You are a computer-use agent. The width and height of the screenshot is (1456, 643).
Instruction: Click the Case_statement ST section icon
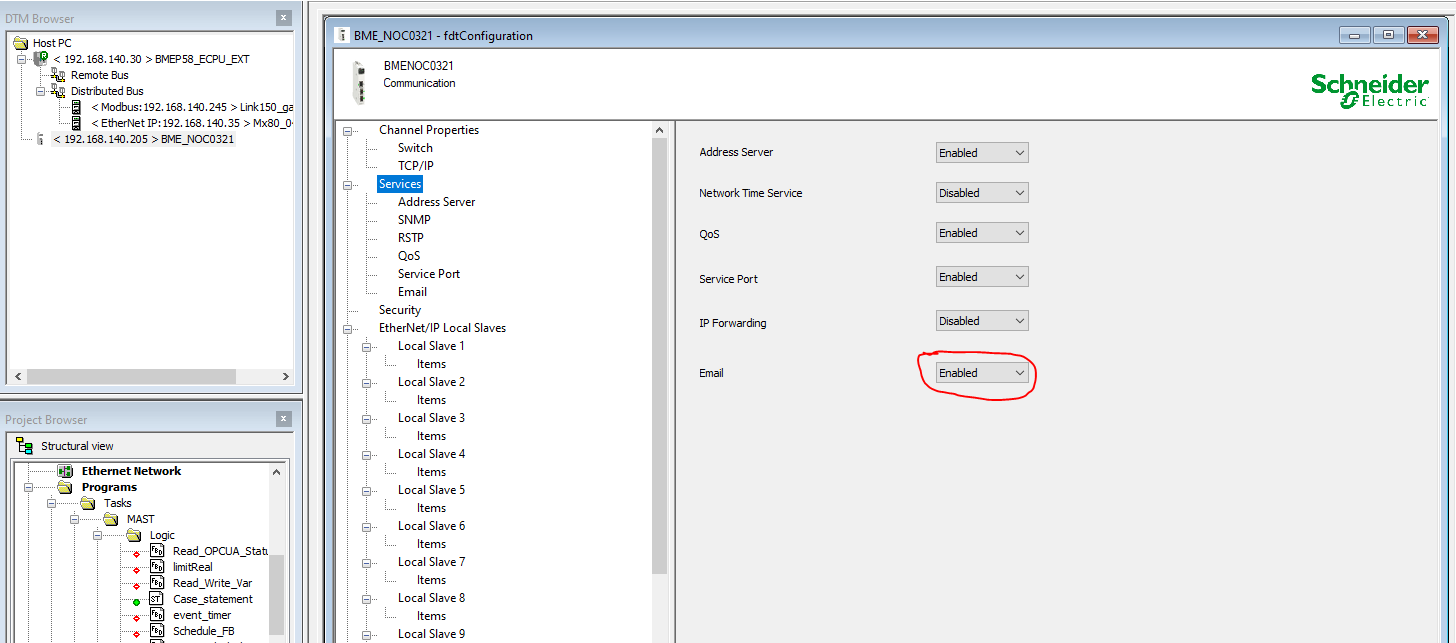pos(157,599)
